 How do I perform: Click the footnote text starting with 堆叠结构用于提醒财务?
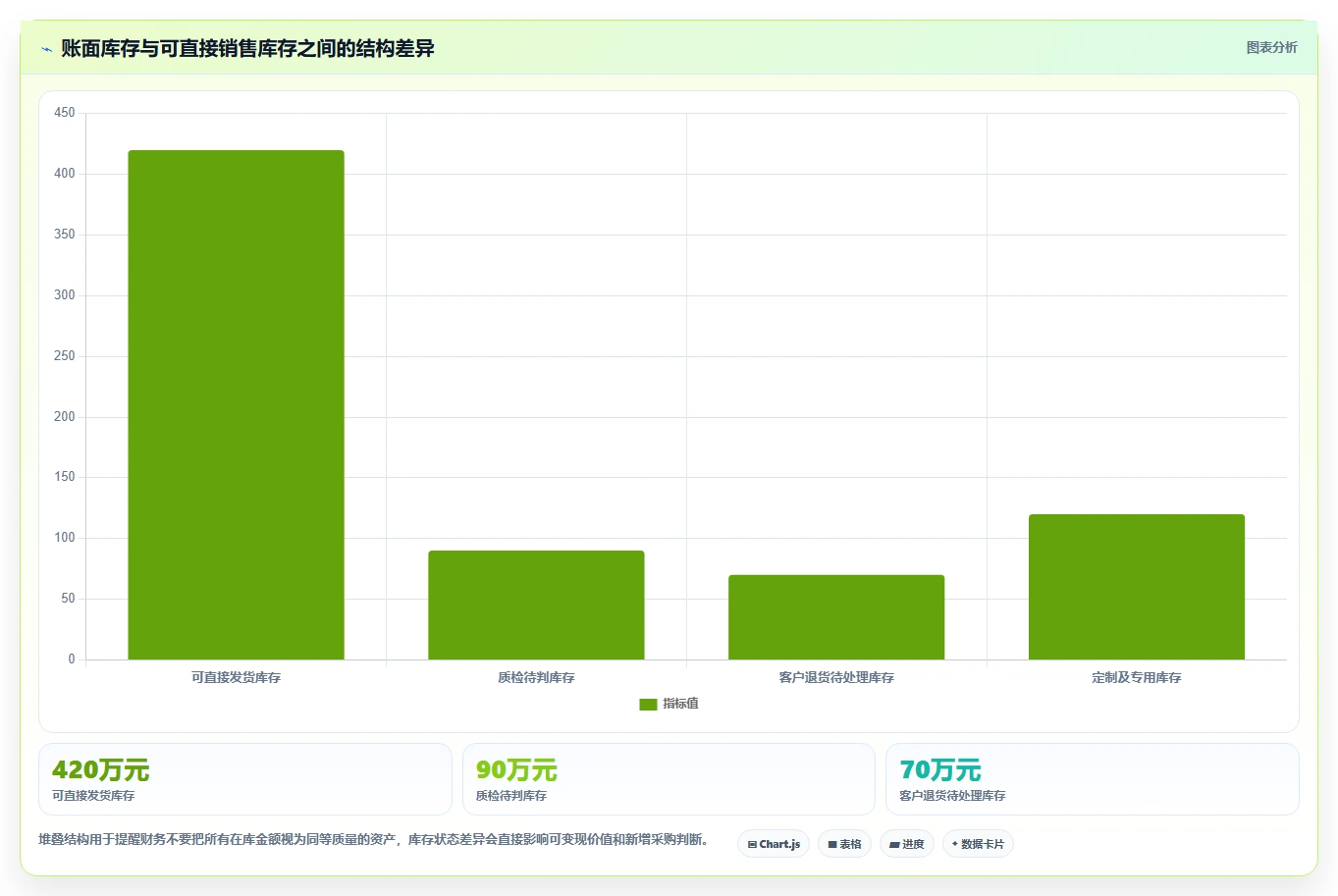click(373, 839)
